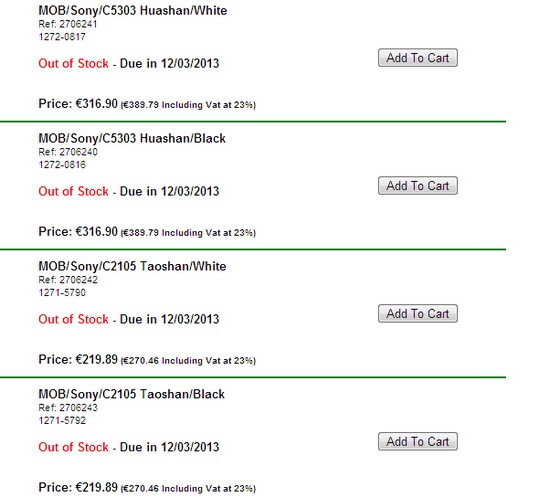
Task: Open MOB/Sony/C5303 Huashan/White product title
Action: 133,11
